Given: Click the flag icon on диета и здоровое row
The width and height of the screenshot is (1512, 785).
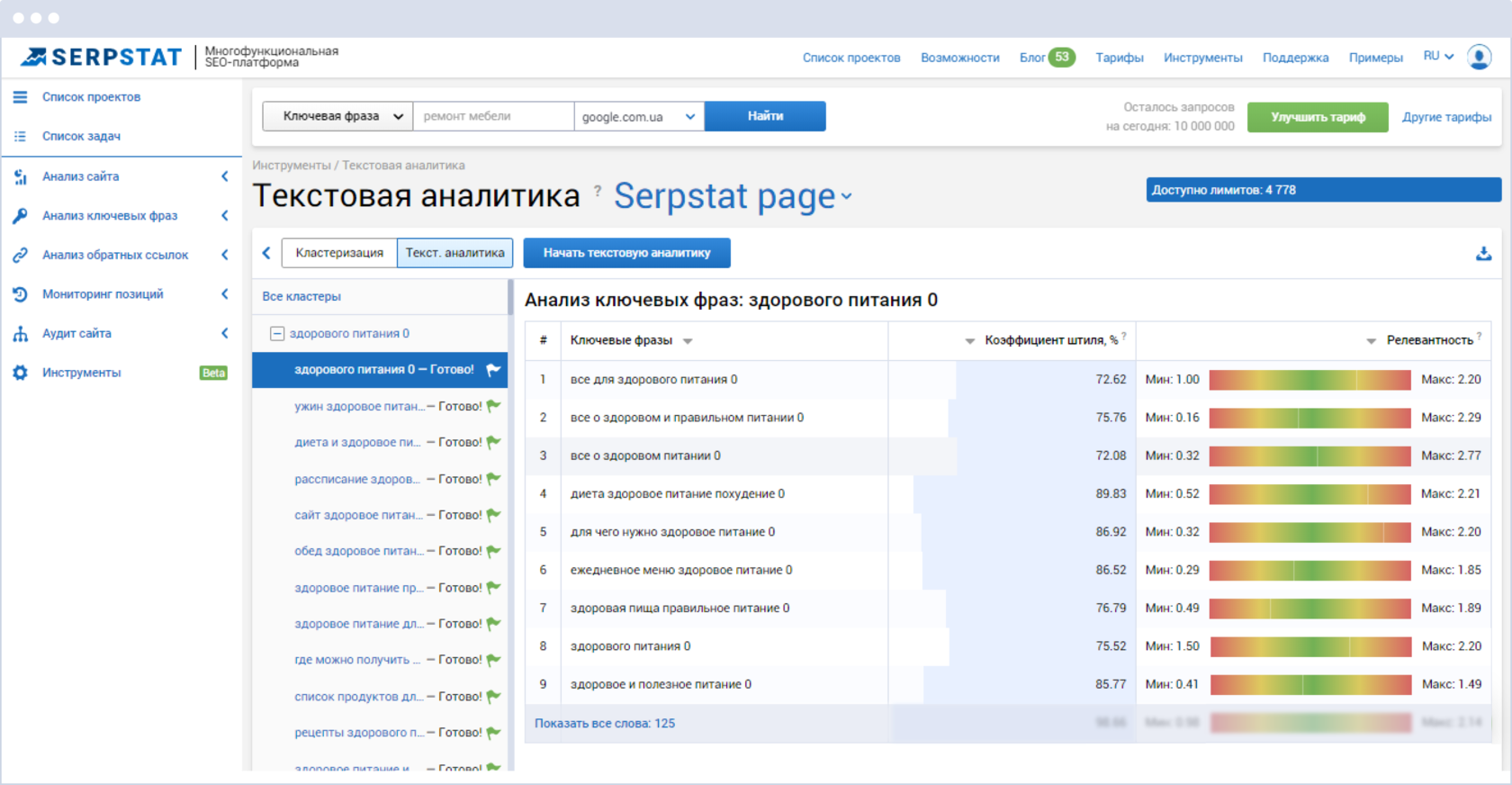Looking at the screenshot, I should [493, 442].
